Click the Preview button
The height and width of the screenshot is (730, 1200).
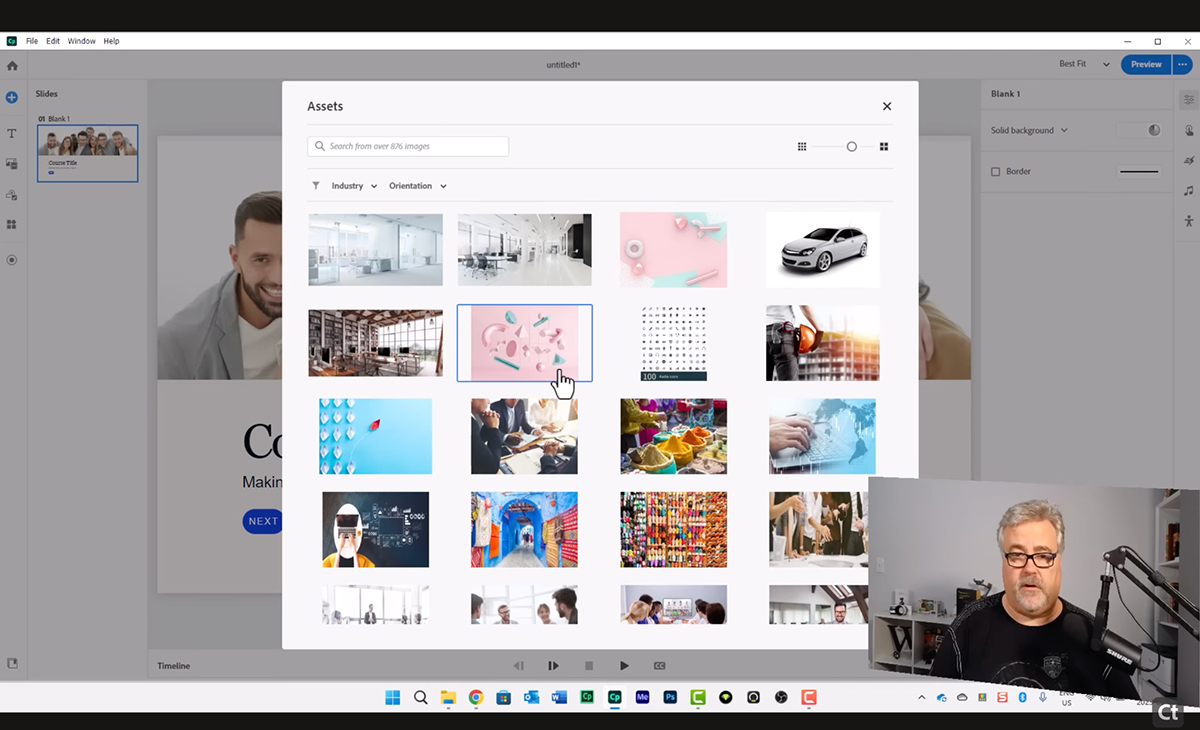click(1145, 64)
